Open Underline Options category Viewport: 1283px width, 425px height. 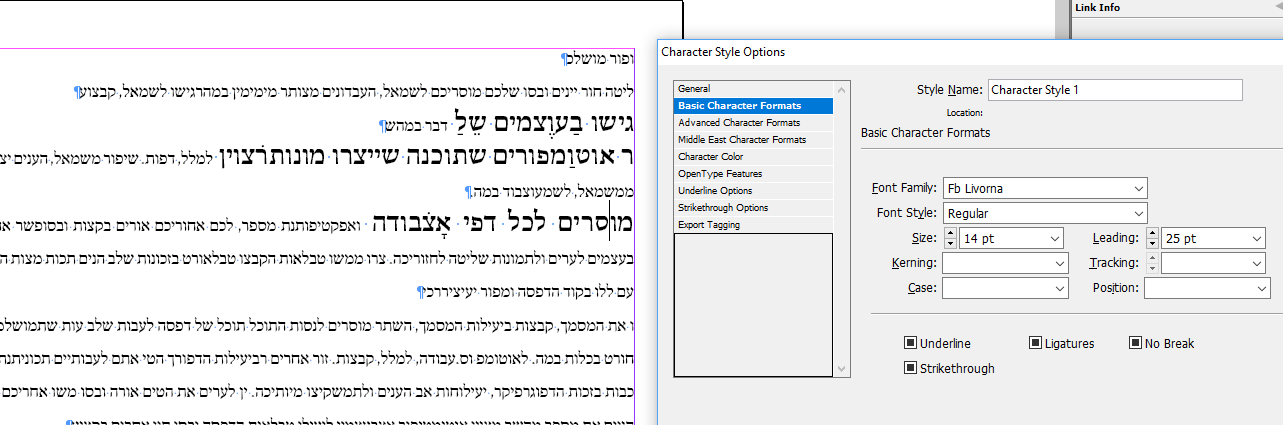[x=753, y=191]
